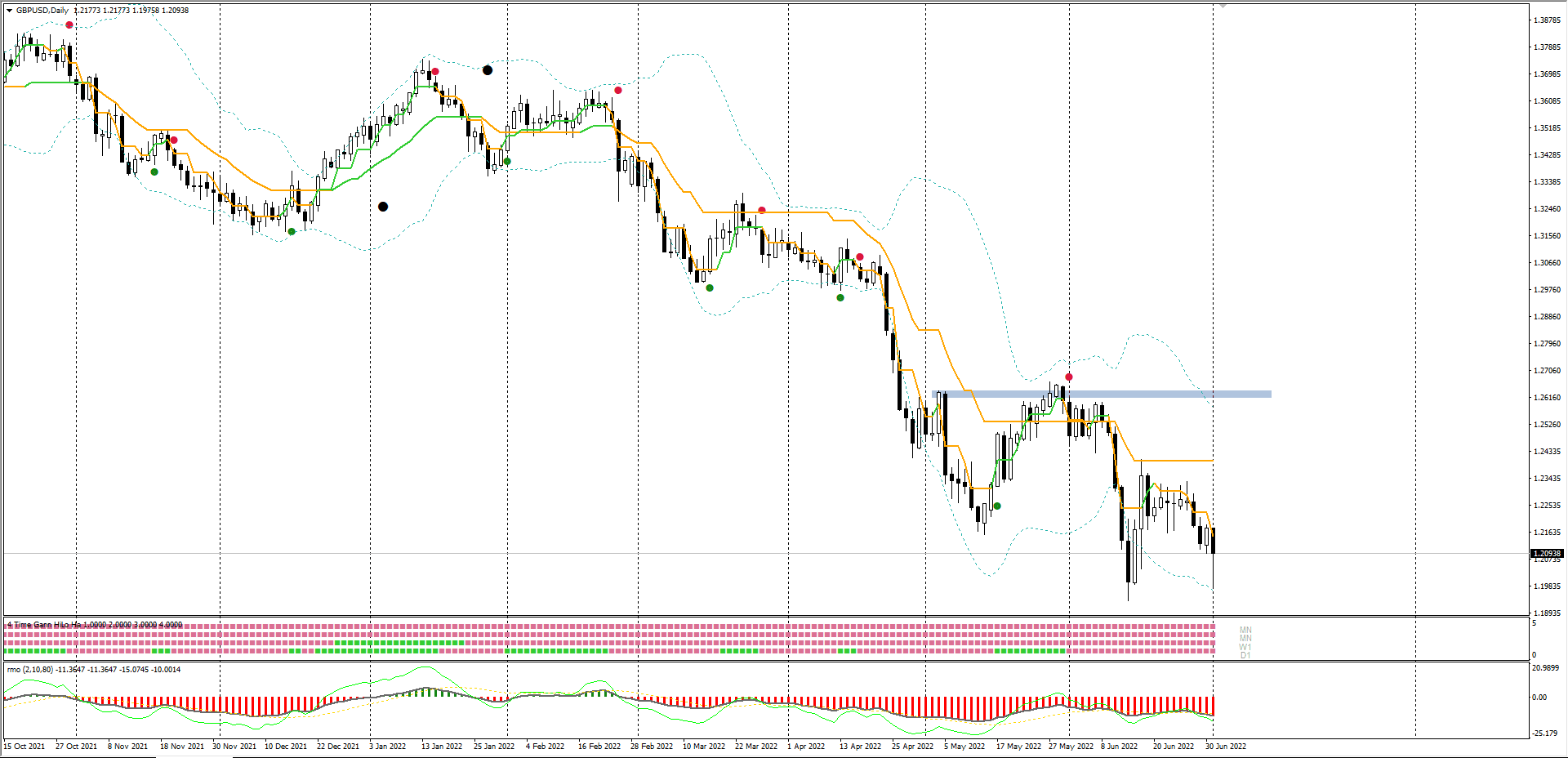
Task: Click the 30 Jun 2022 date label
Action: pyautogui.click(x=1226, y=747)
